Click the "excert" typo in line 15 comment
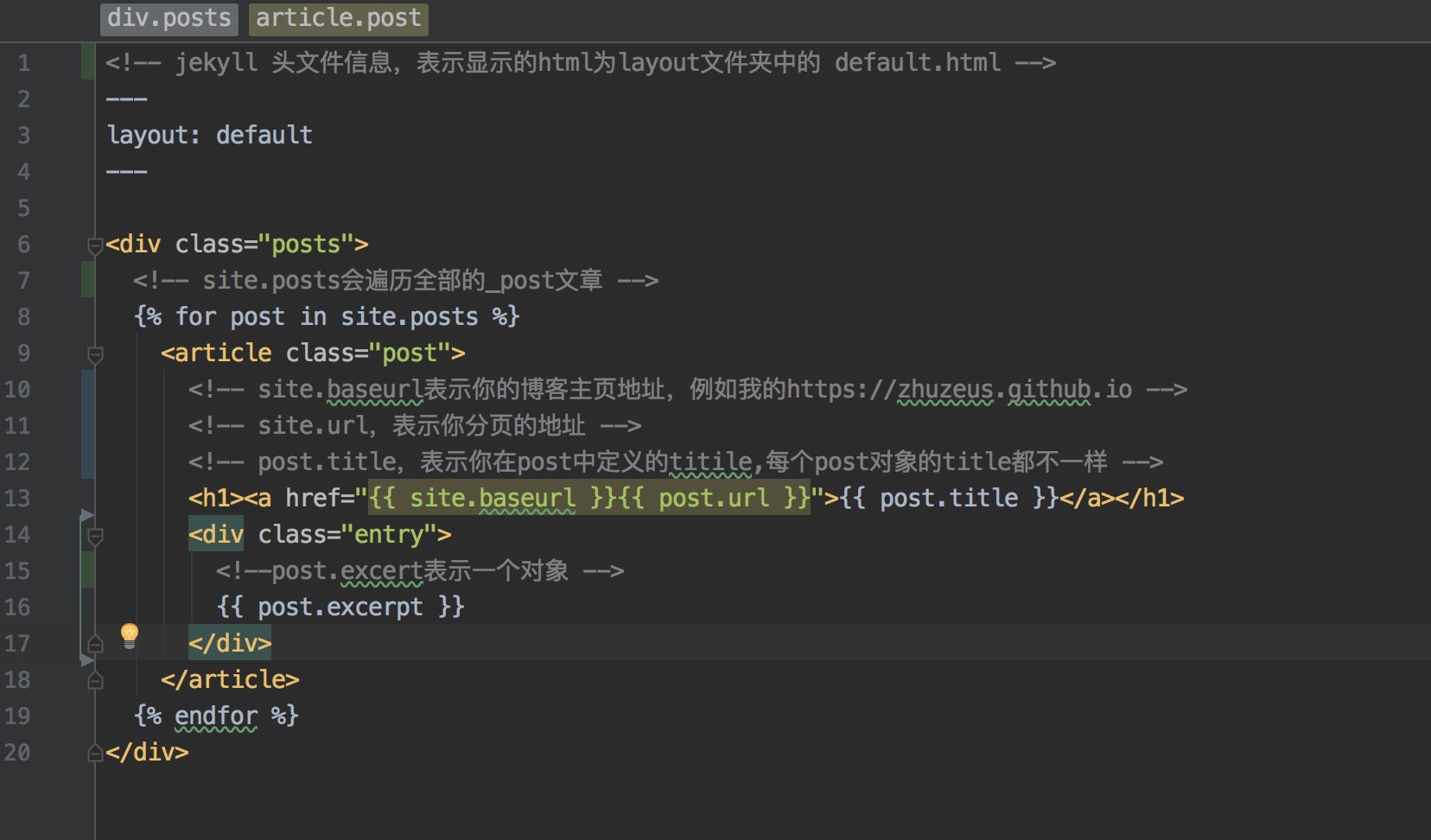Screen dimensions: 1431x840 381,571
